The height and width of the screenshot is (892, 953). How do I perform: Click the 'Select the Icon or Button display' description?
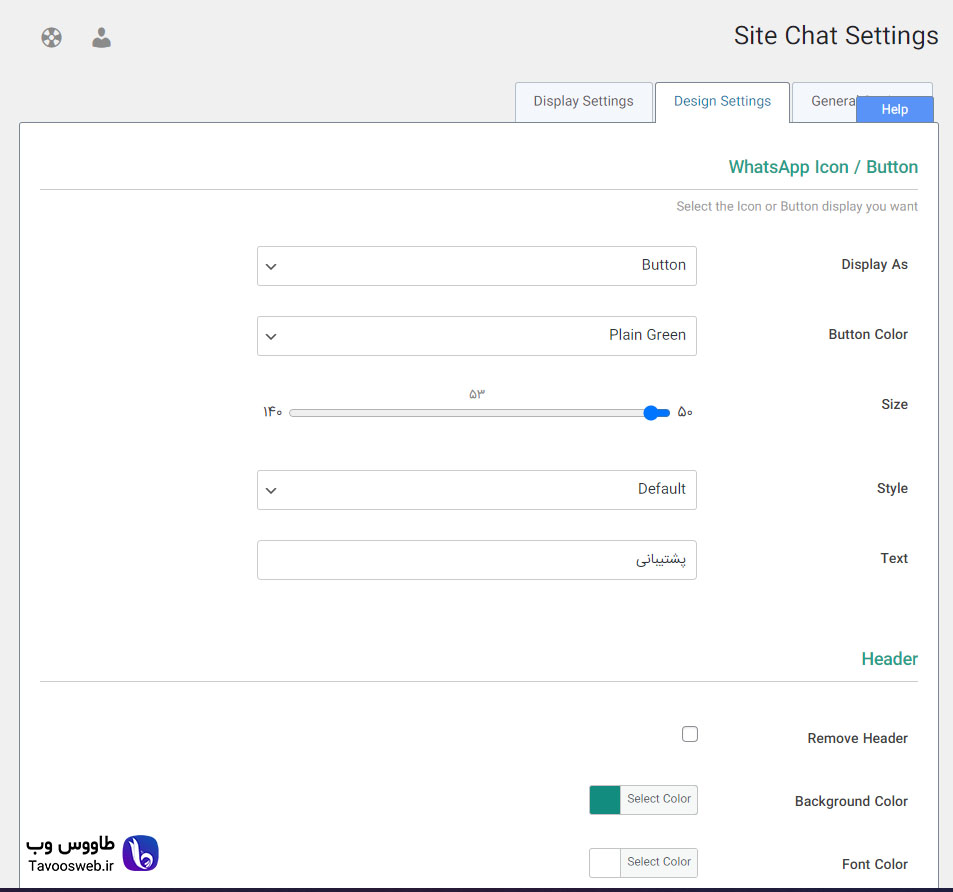797,207
